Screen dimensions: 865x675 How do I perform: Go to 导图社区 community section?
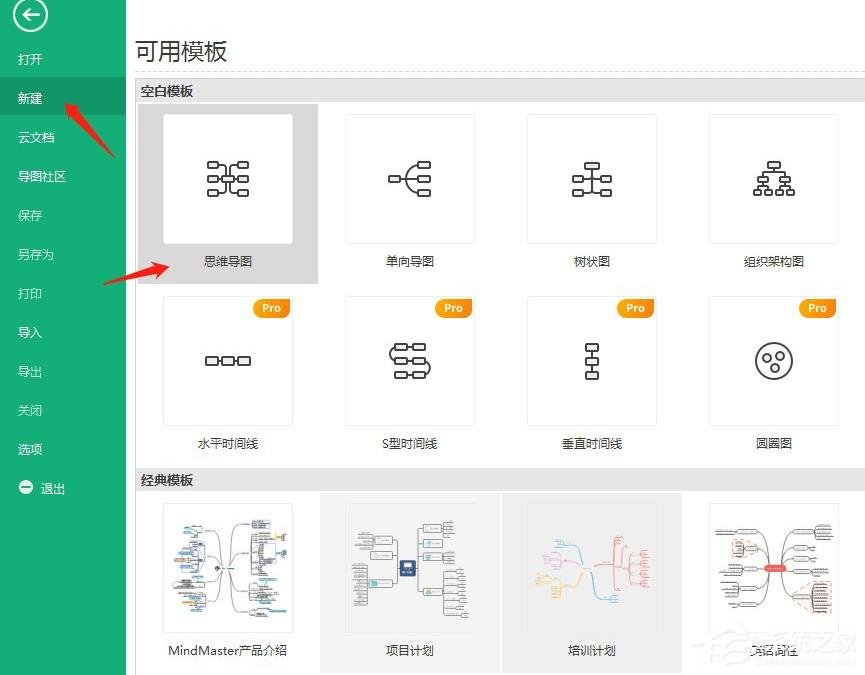(41, 176)
